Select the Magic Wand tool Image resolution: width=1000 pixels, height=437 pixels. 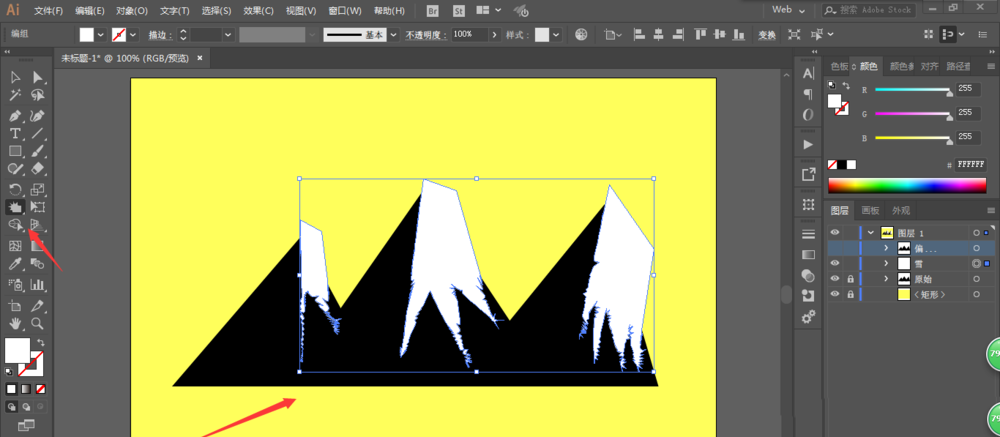(15, 96)
